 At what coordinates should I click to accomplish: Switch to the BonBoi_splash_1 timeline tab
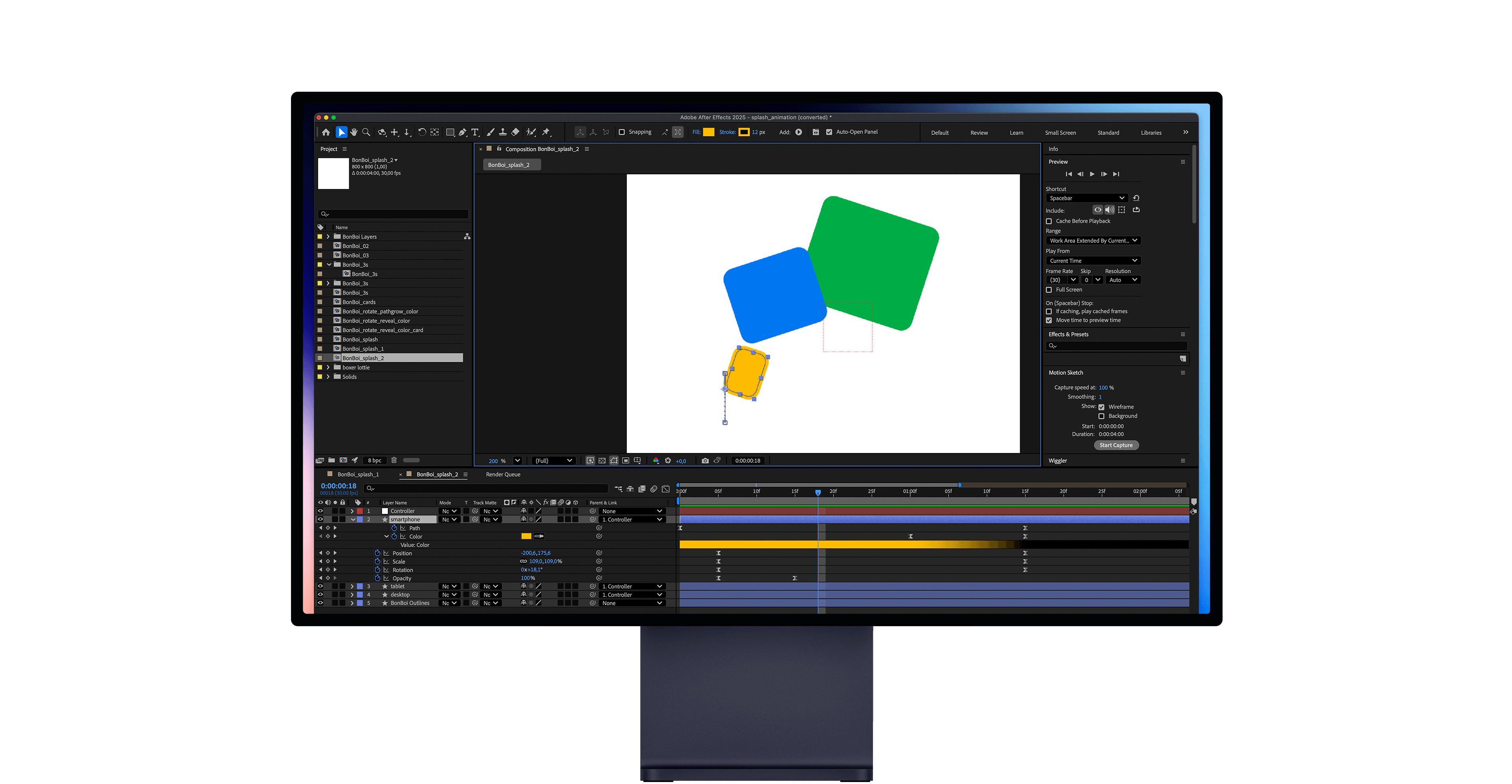pyautogui.click(x=358, y=474)
